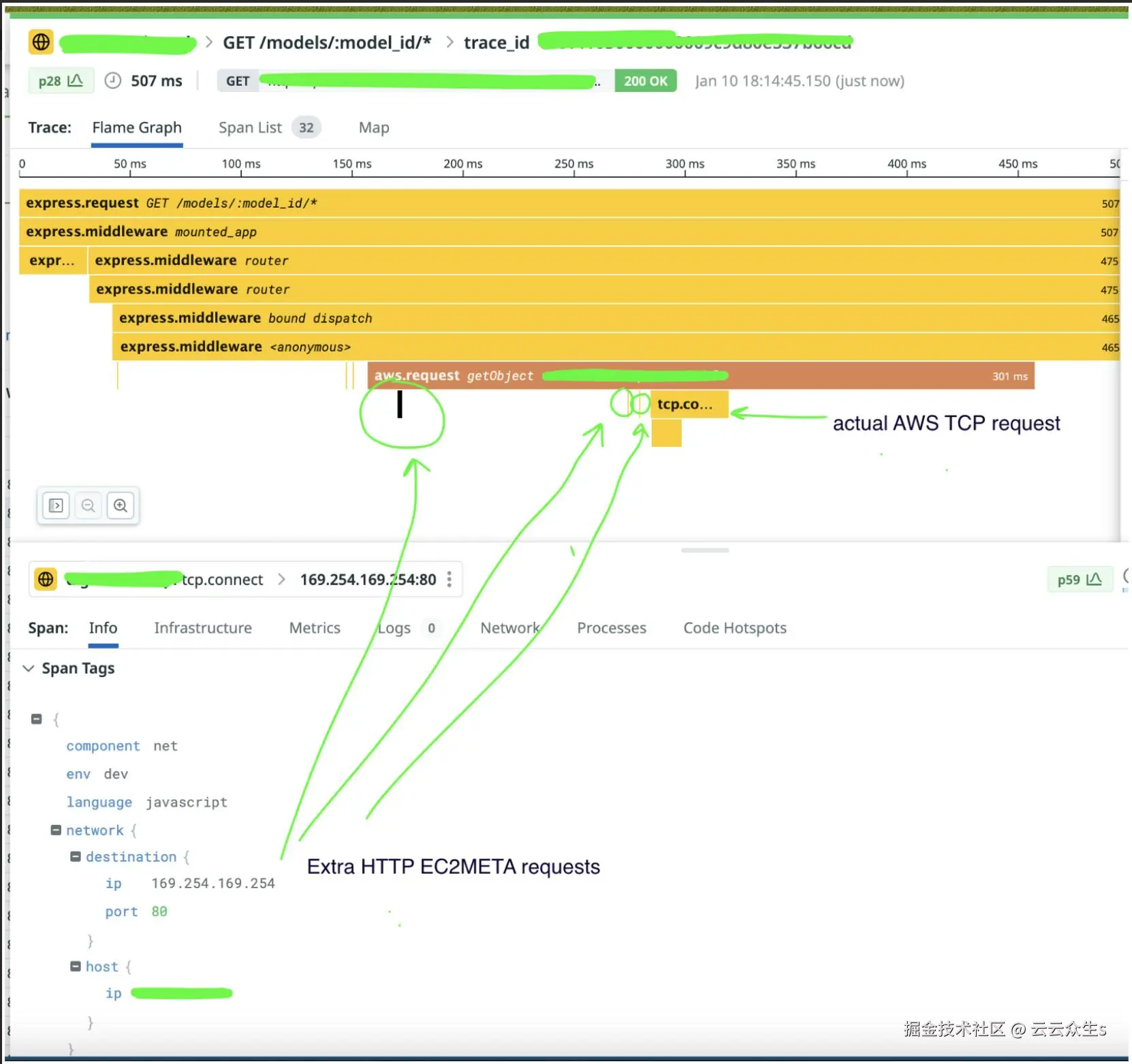Select the truncated expr... span
This screenshot has height=1064, width=1132.
[53, 260]
